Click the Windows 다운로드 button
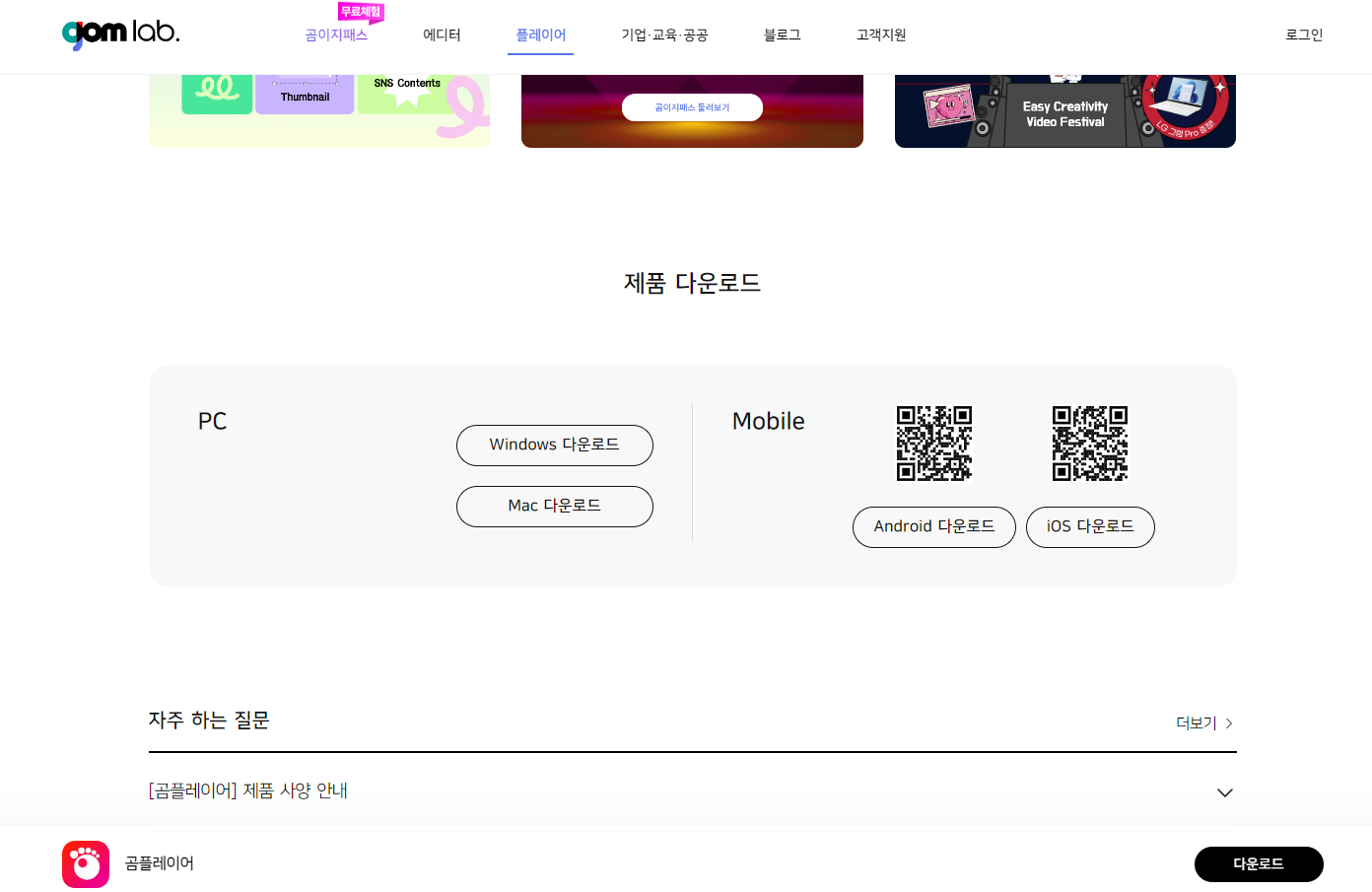1372x892 pixels. pyautogui.click(x=555, y=446)
